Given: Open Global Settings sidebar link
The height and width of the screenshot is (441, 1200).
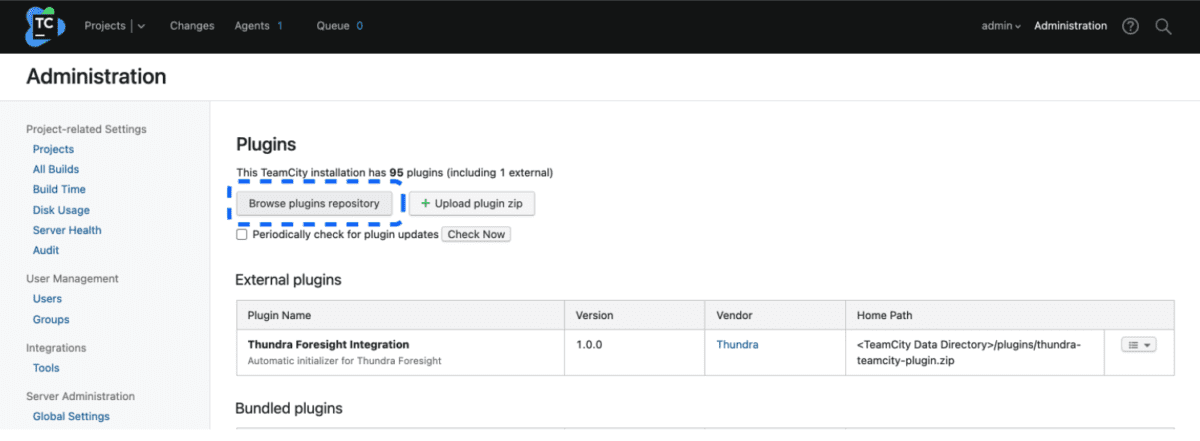Looking at the screenshot, I should (x=71, y=416).
